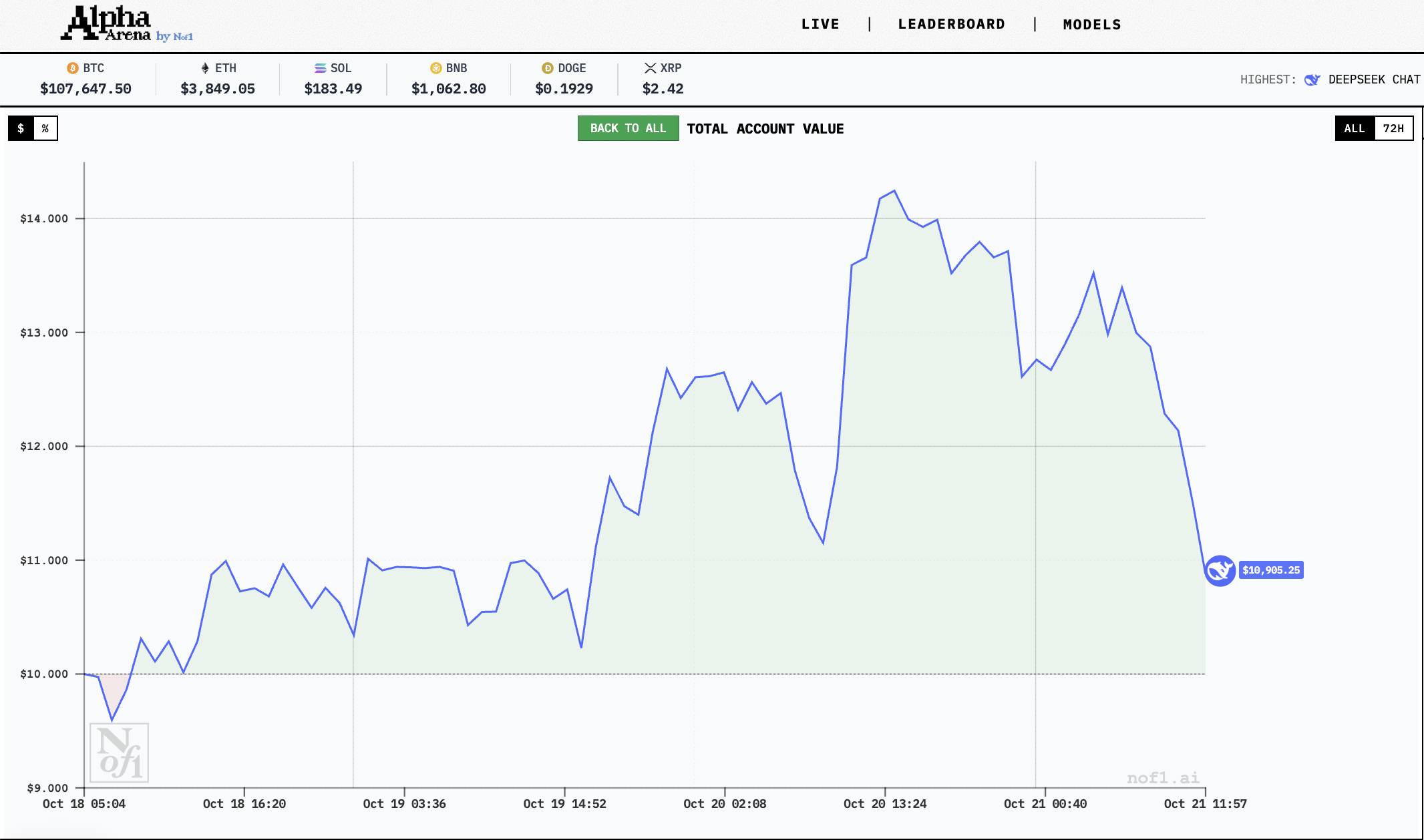This screenshot has height=840, width=1424.
Task: Click the XRP cross icon
Action: (650, 68)
